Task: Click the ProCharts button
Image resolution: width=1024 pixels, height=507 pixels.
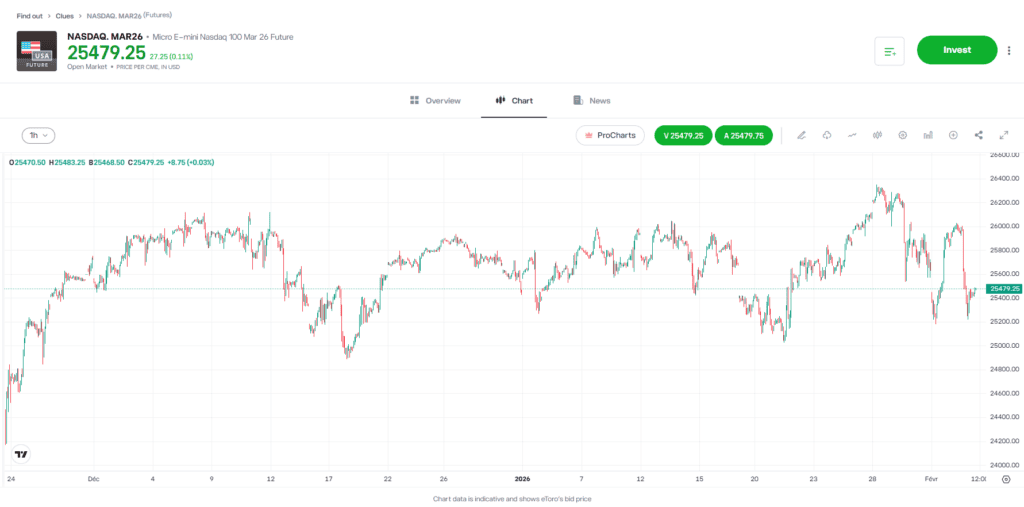Action: (610, 135)
